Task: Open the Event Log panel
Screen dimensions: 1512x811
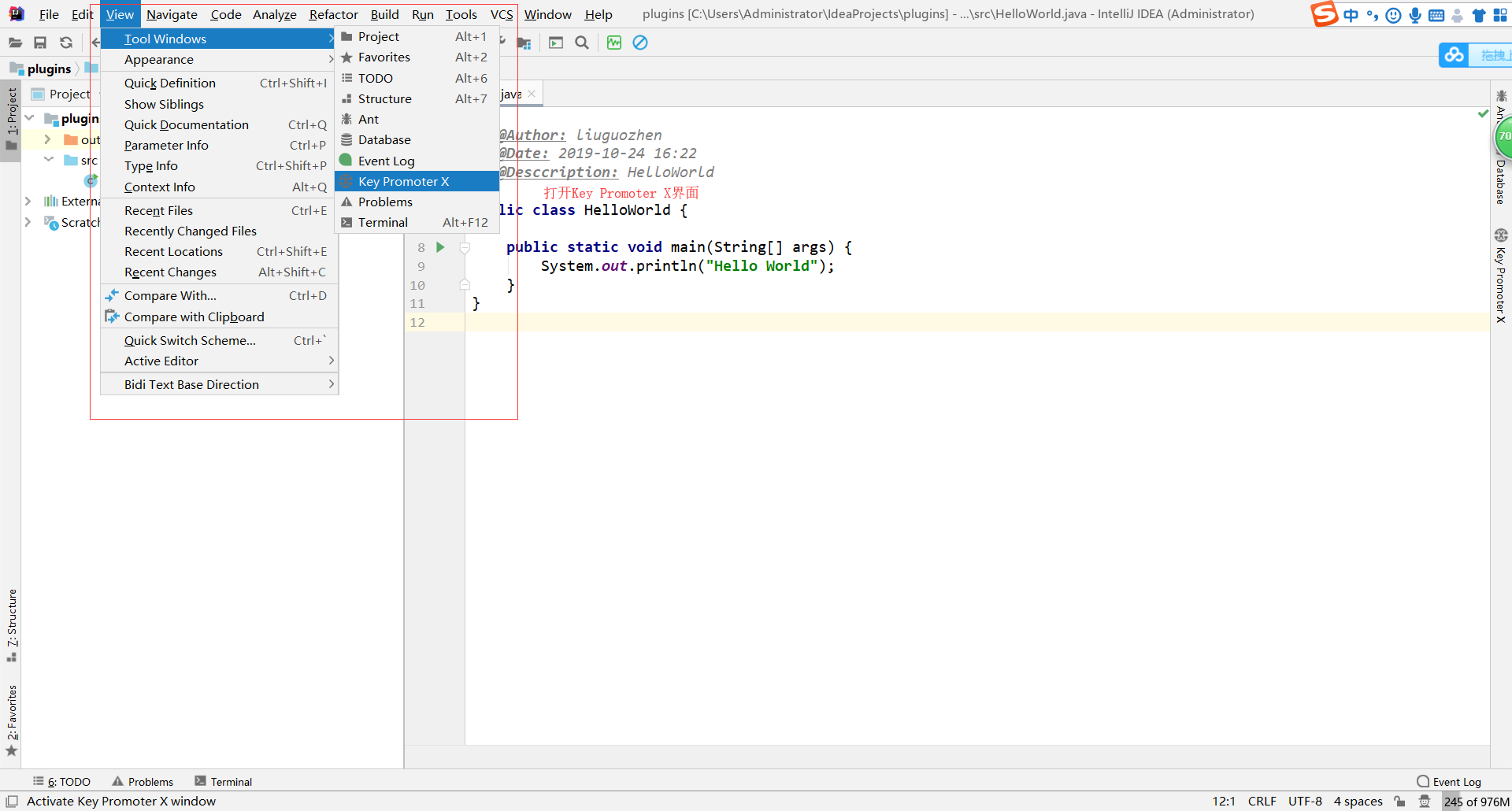Action: point(1455,781)
